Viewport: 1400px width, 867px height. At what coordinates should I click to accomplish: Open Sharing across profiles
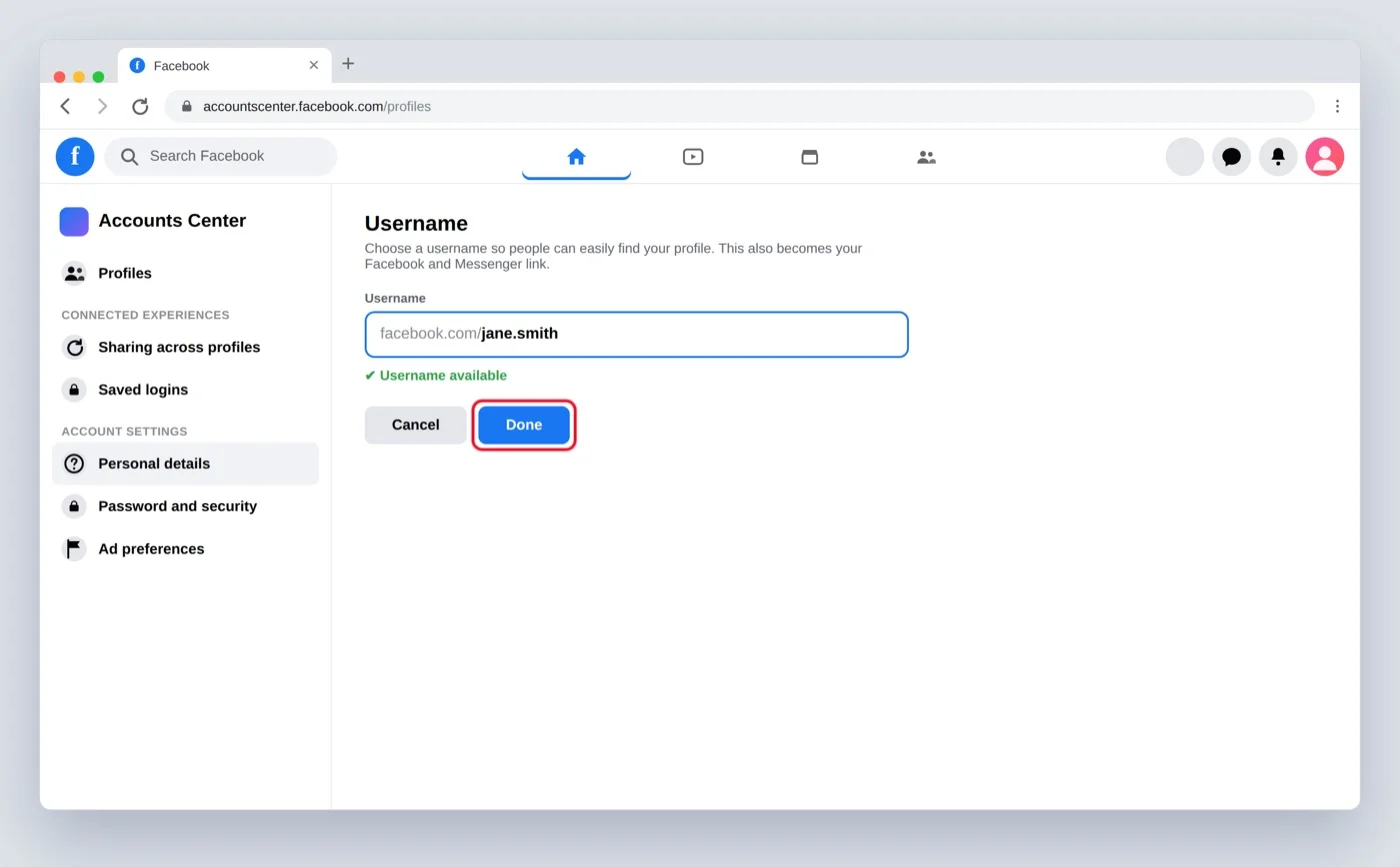point(185,347)
